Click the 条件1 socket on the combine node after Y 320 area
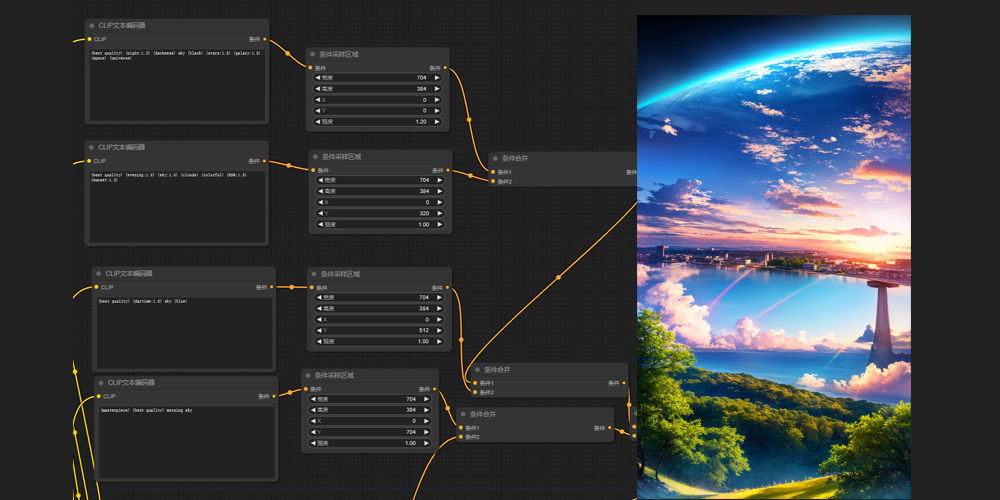 [493, 172]
